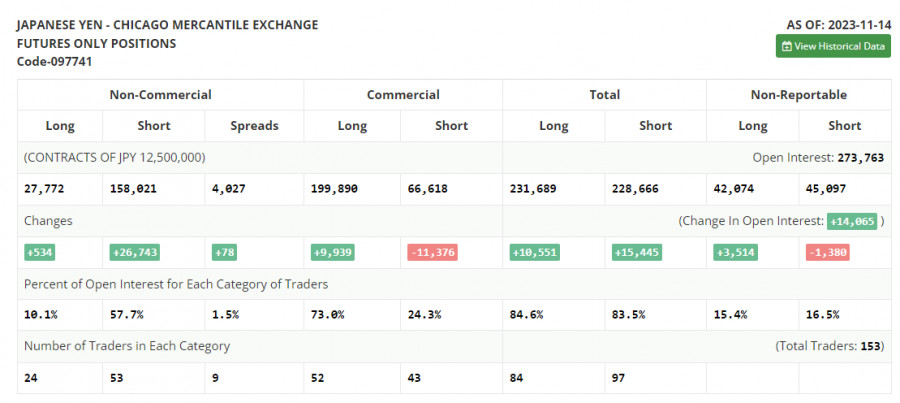Image resolution: width=900 pixels, height=403 pixels.
Task: Select the total long value 231,689
Action: tap(533, 188)
